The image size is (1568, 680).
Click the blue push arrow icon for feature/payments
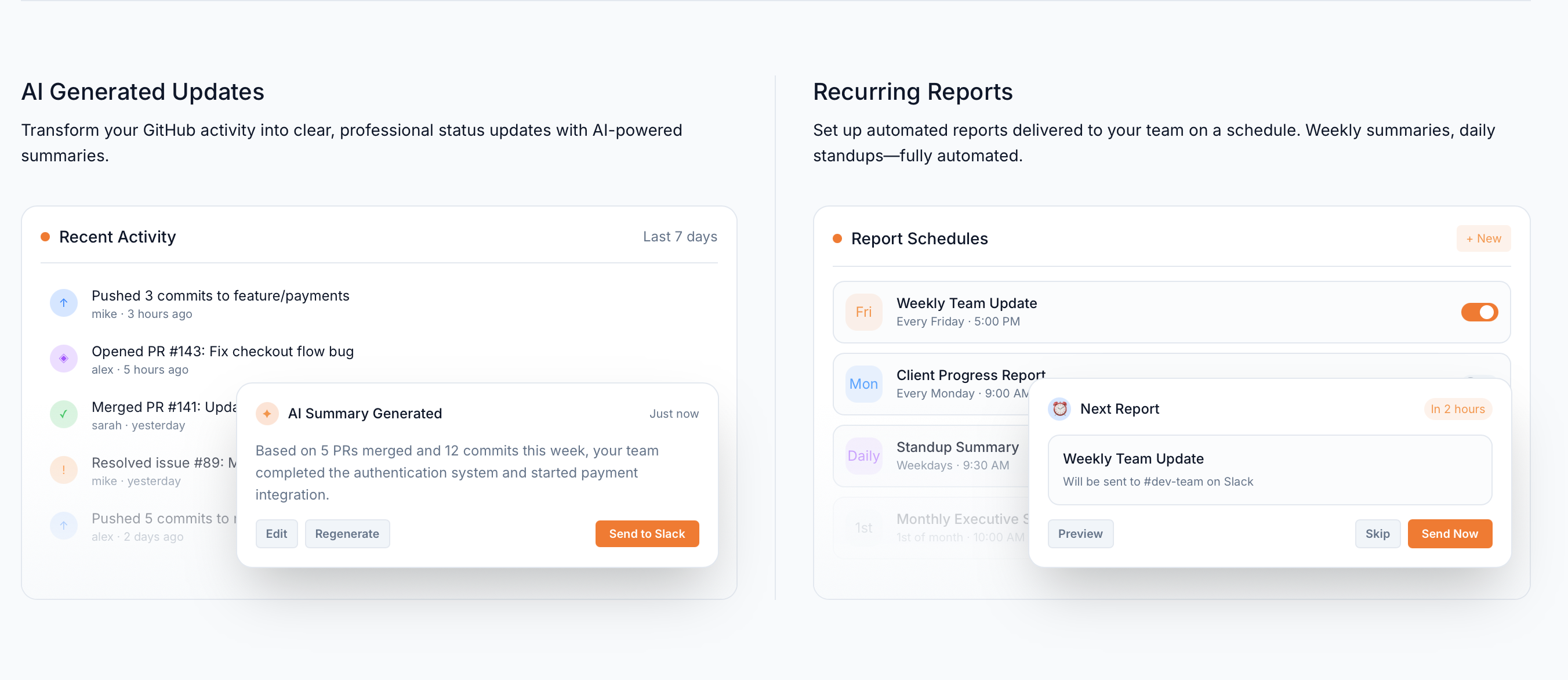(63, 302)
